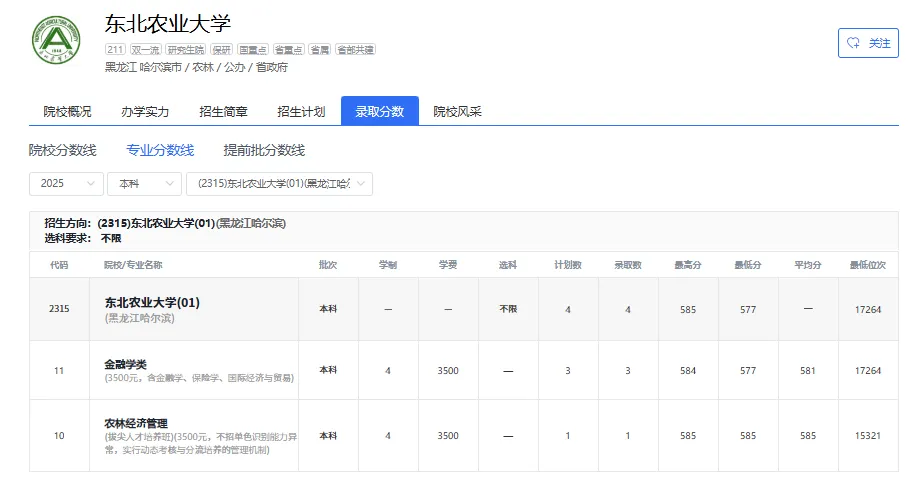Open the 院校风采 tab

[x=457, y=111]
